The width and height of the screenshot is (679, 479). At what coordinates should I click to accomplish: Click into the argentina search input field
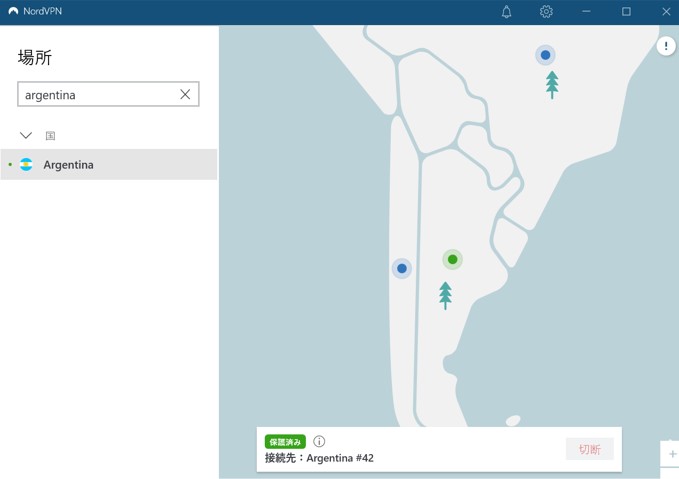97,94
